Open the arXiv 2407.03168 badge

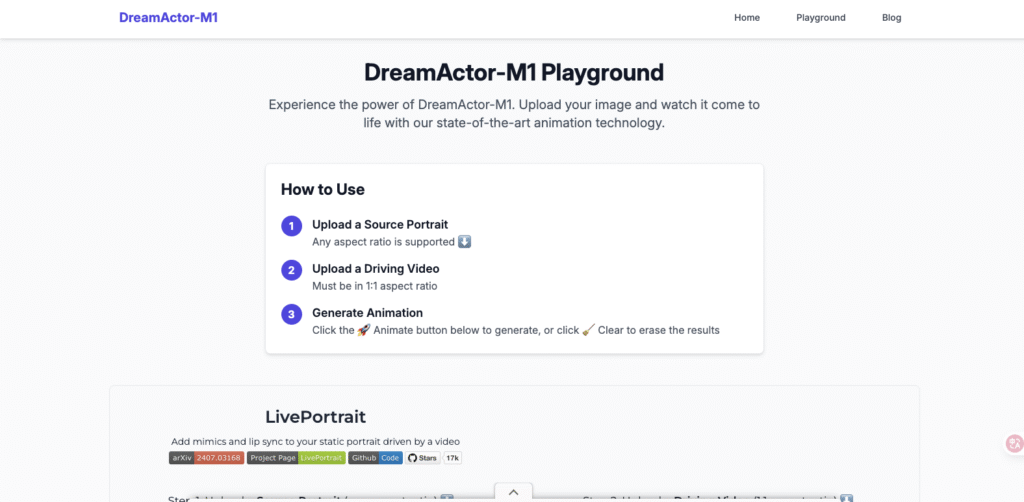tap(206, 458)
